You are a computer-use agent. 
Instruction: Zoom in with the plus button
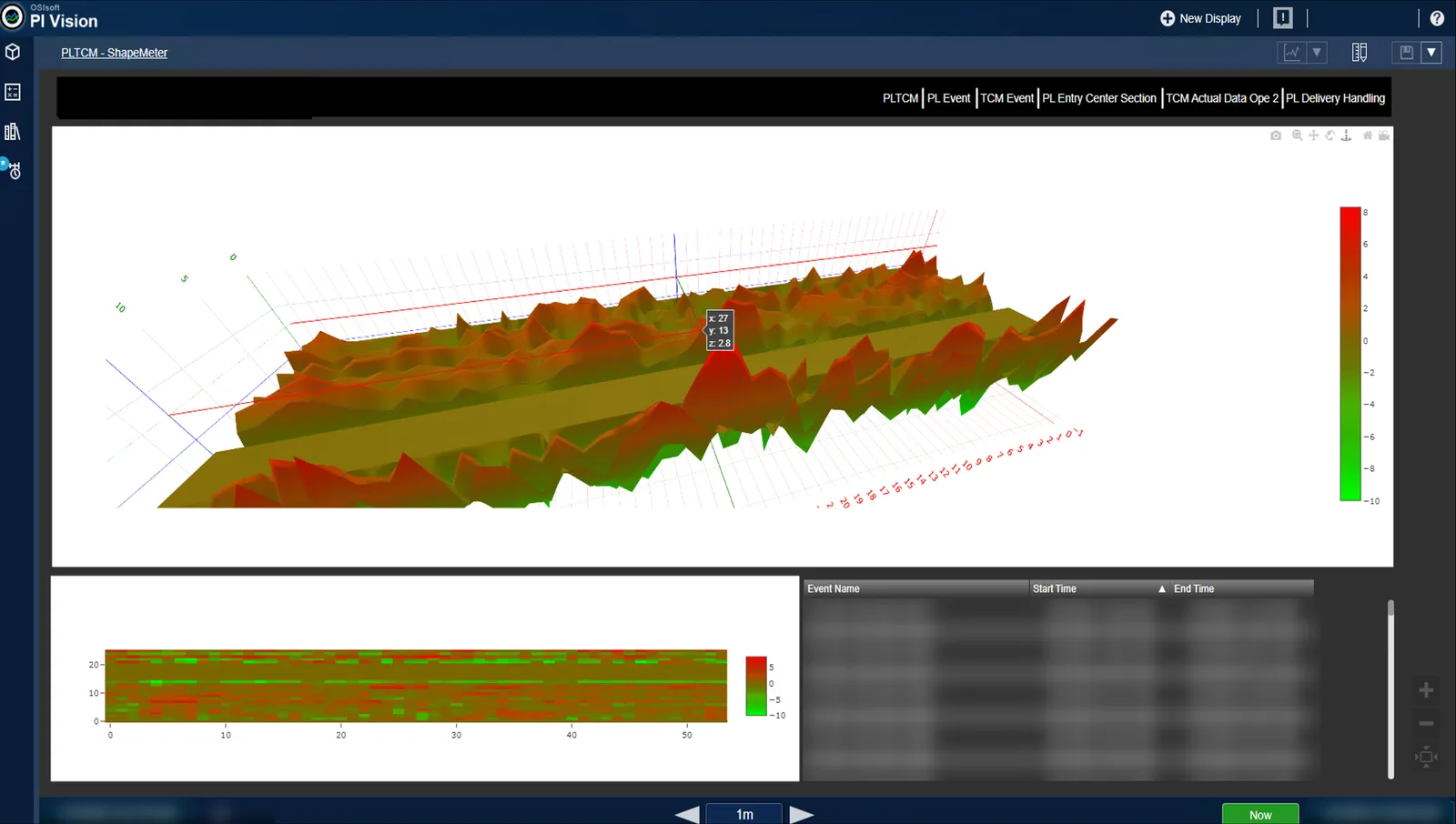1426,690
